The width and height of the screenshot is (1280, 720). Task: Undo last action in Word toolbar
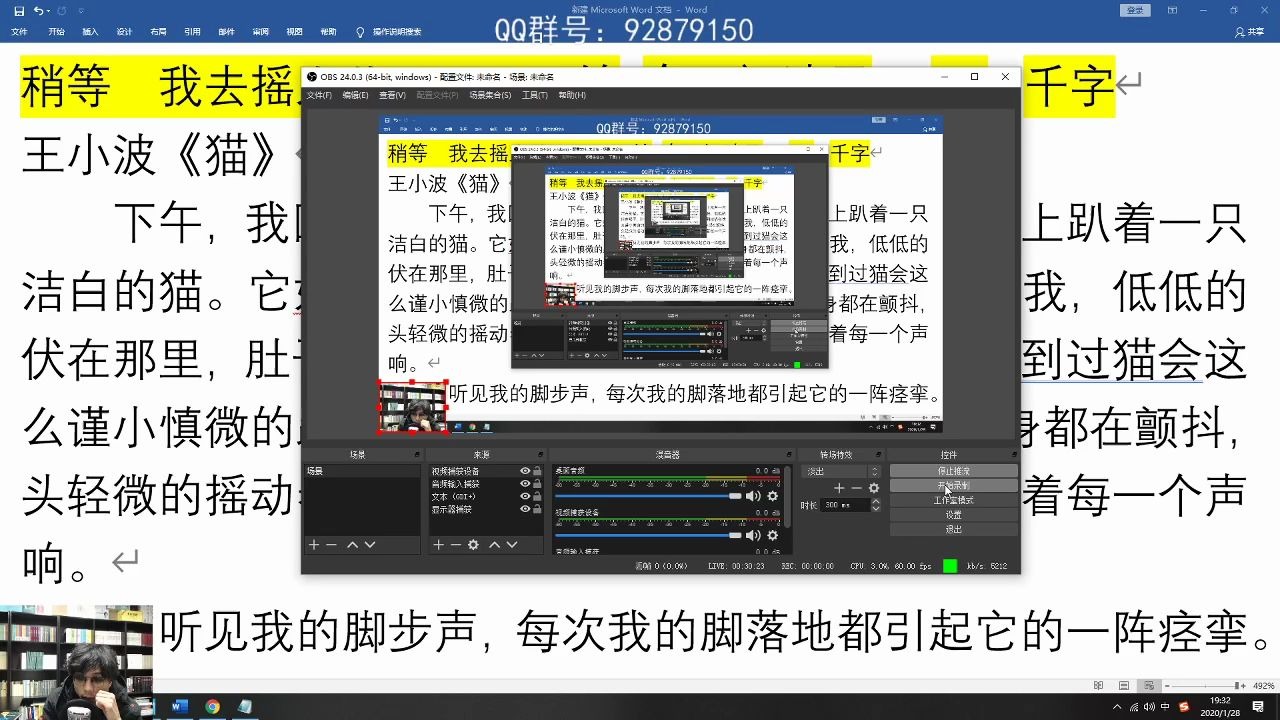[x=38, y=10]
